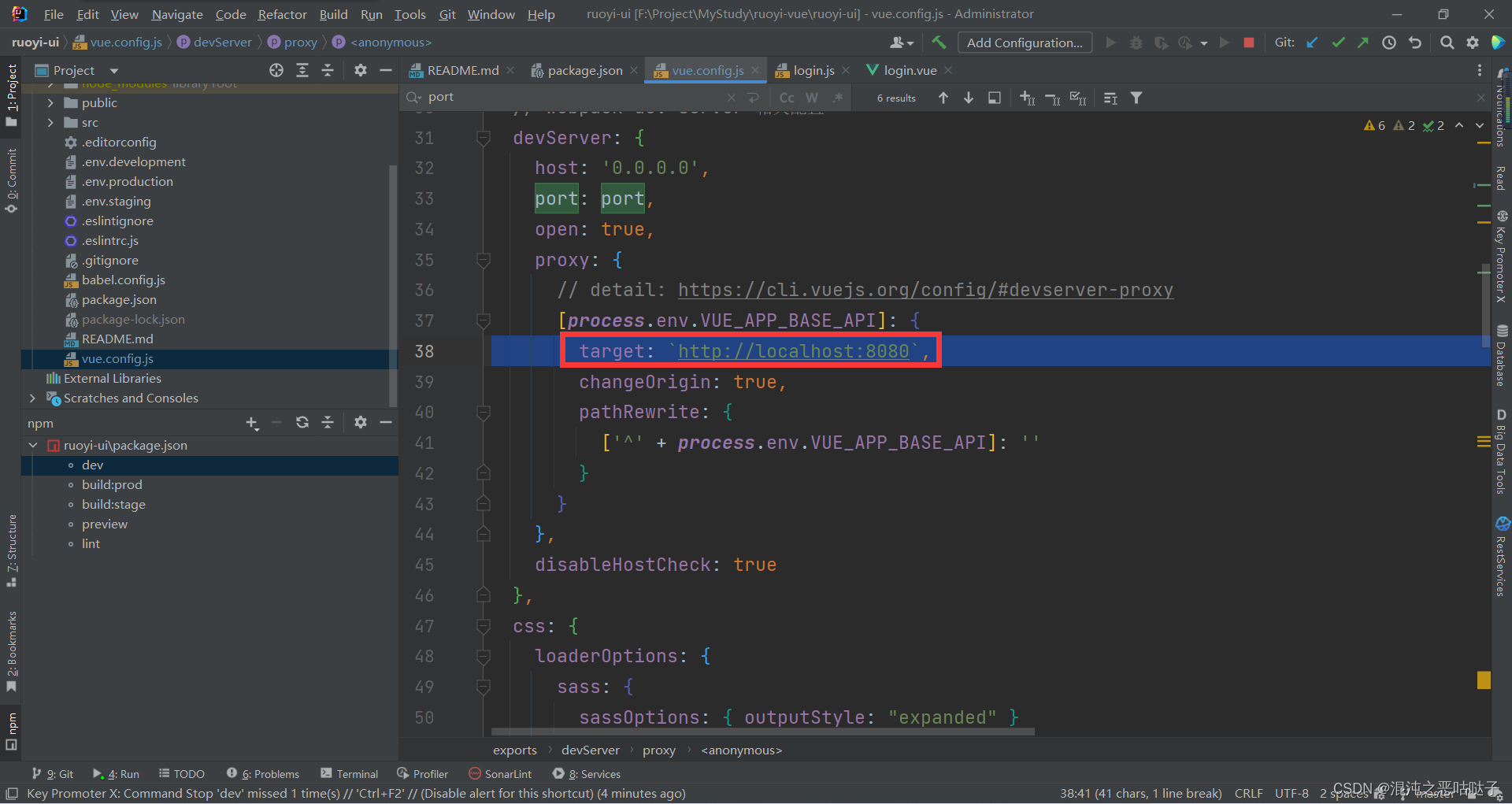Toggle Regex option in find bar
Viewport: 1512px width, 804px height.
coord(838,98)
